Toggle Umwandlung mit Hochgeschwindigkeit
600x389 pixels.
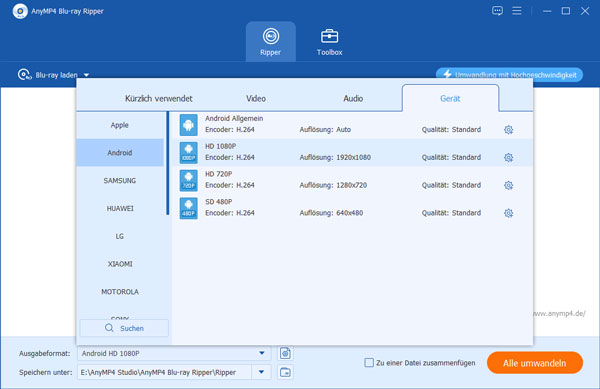point(509,75)
